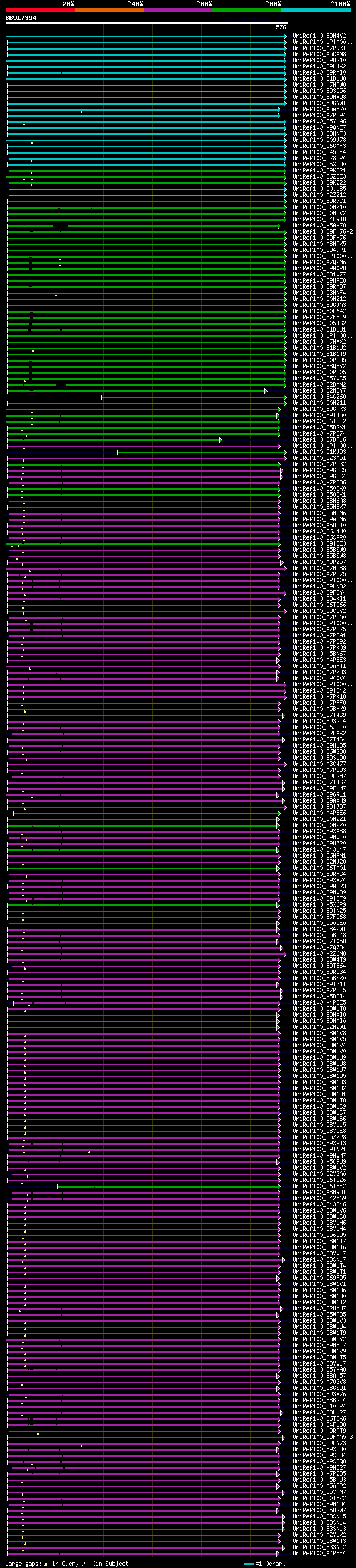Click the orange ~40% identity legend segment

coord(109,10)
